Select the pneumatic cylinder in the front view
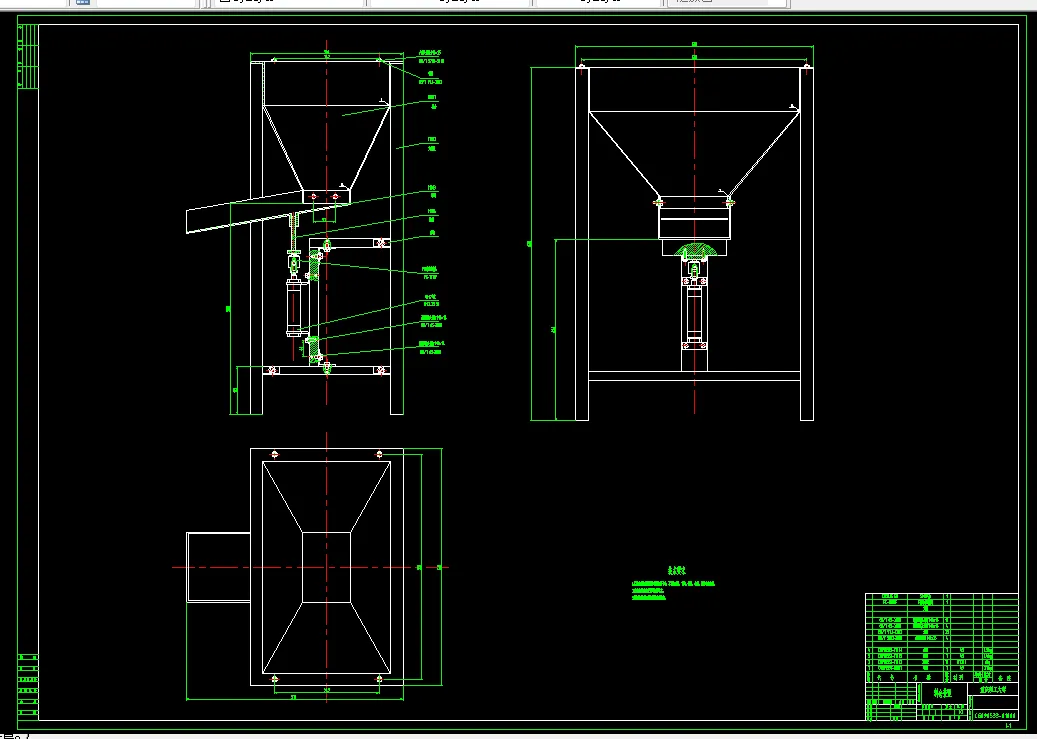Image resolution: width=1037 pixels, height=739 pixels. 295,308
